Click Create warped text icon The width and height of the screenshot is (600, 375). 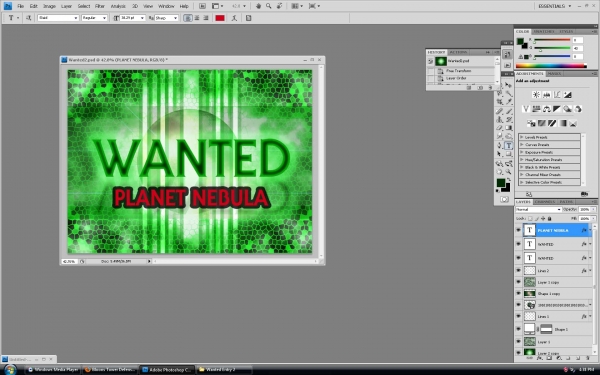click(x=234, y=18)
